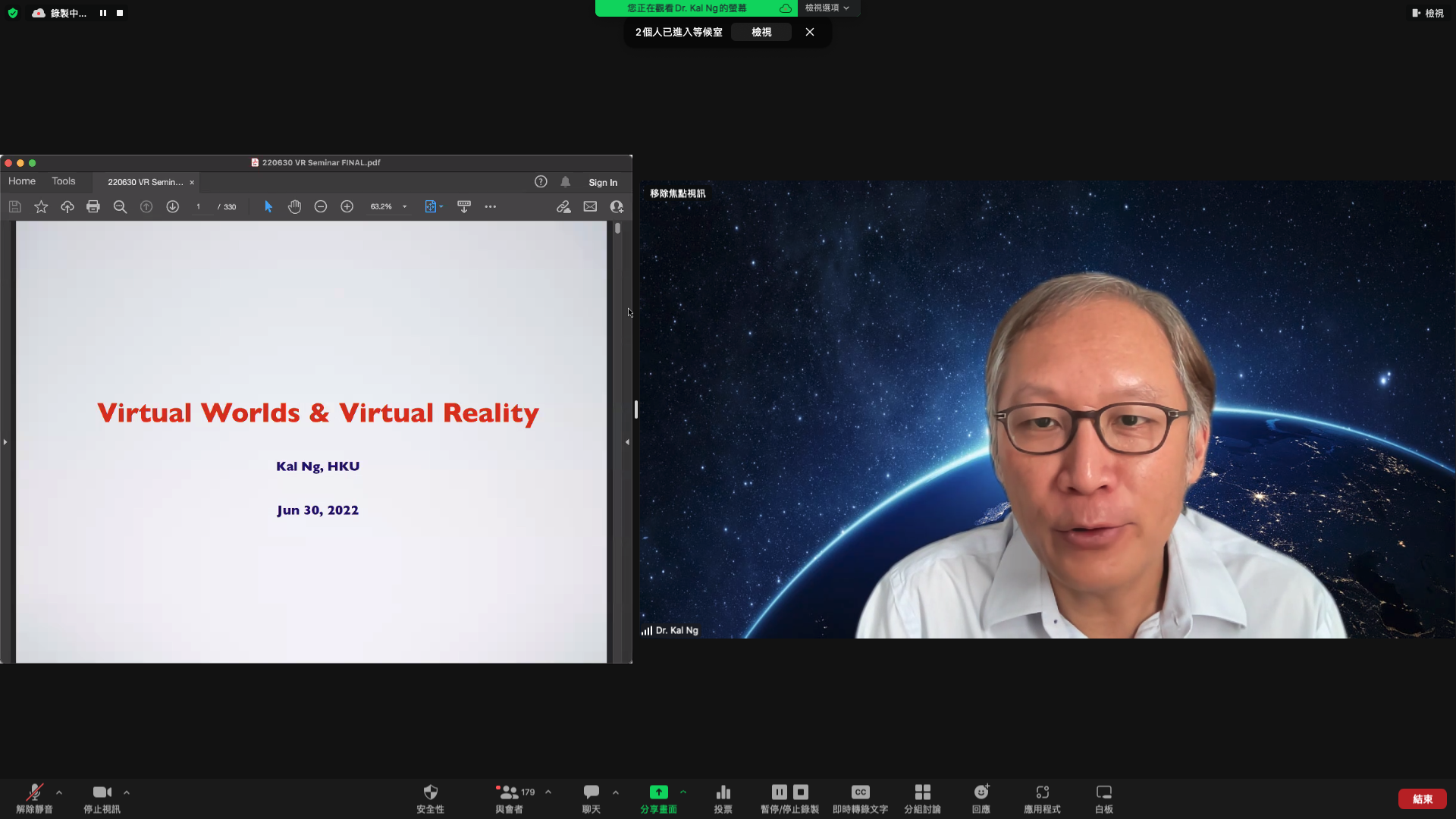Open the polls icon in Zoom toolbar

tap(723, 792)
